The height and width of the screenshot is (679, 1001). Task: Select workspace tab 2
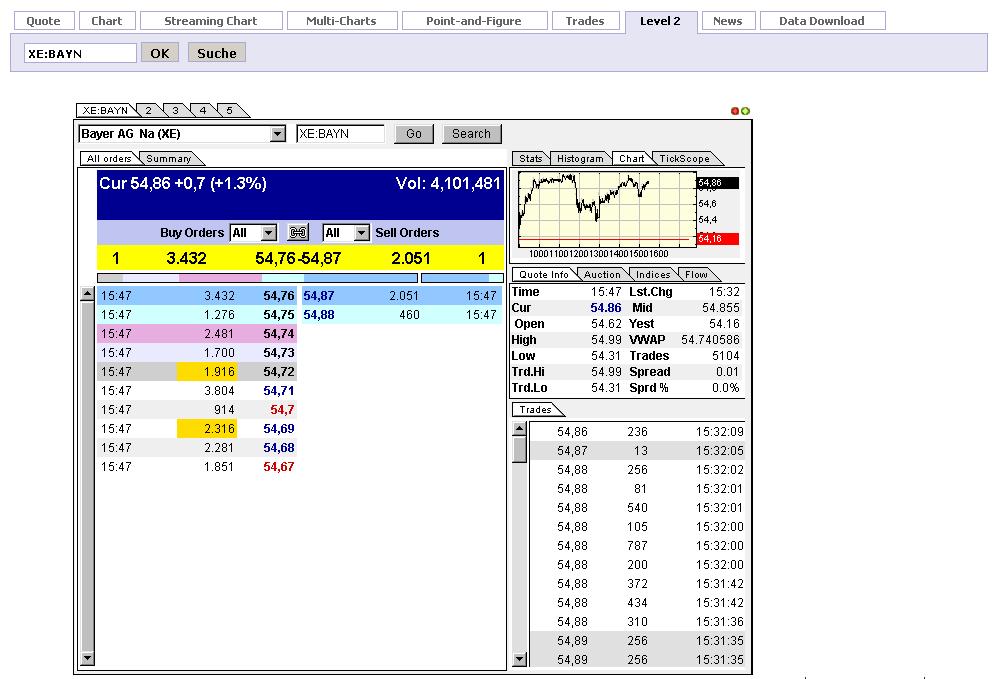(147, 111)
